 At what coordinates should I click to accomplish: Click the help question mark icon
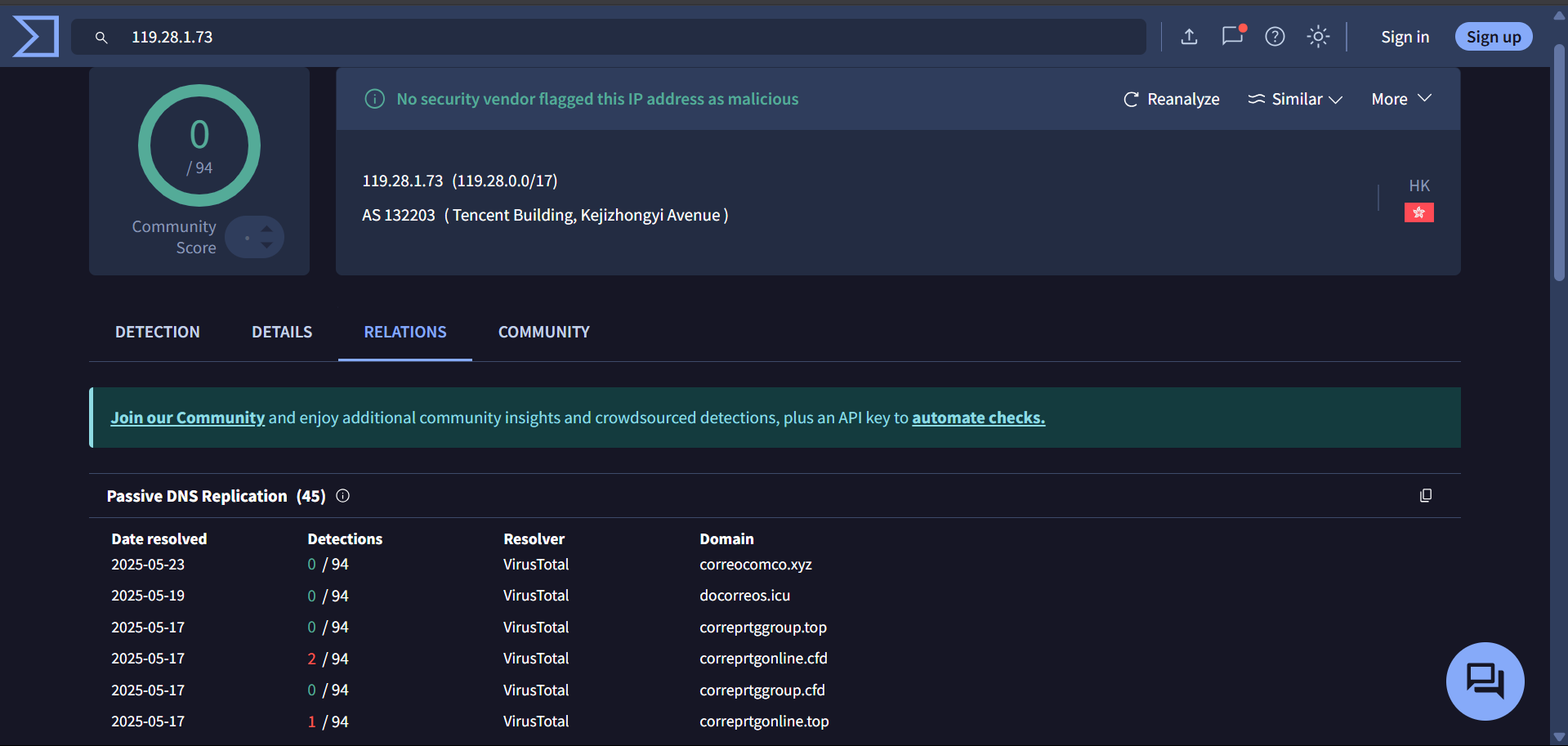pyautogui.click(x=1275, y=36)
